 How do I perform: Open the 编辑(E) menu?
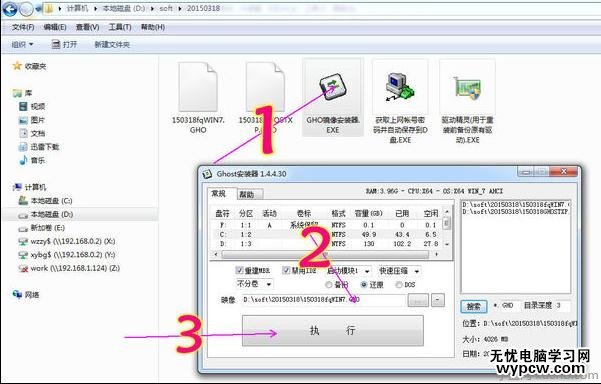(x=55, y=27)
